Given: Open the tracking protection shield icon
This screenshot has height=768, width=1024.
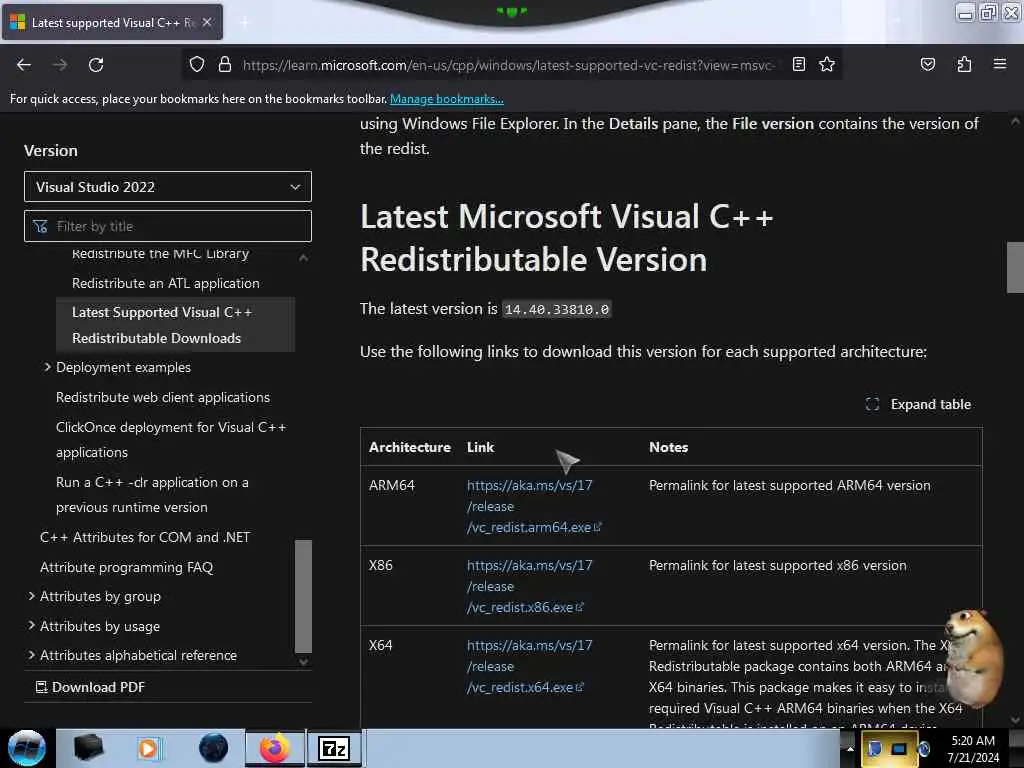Looking at the screenshot, I should click(197, 65).
